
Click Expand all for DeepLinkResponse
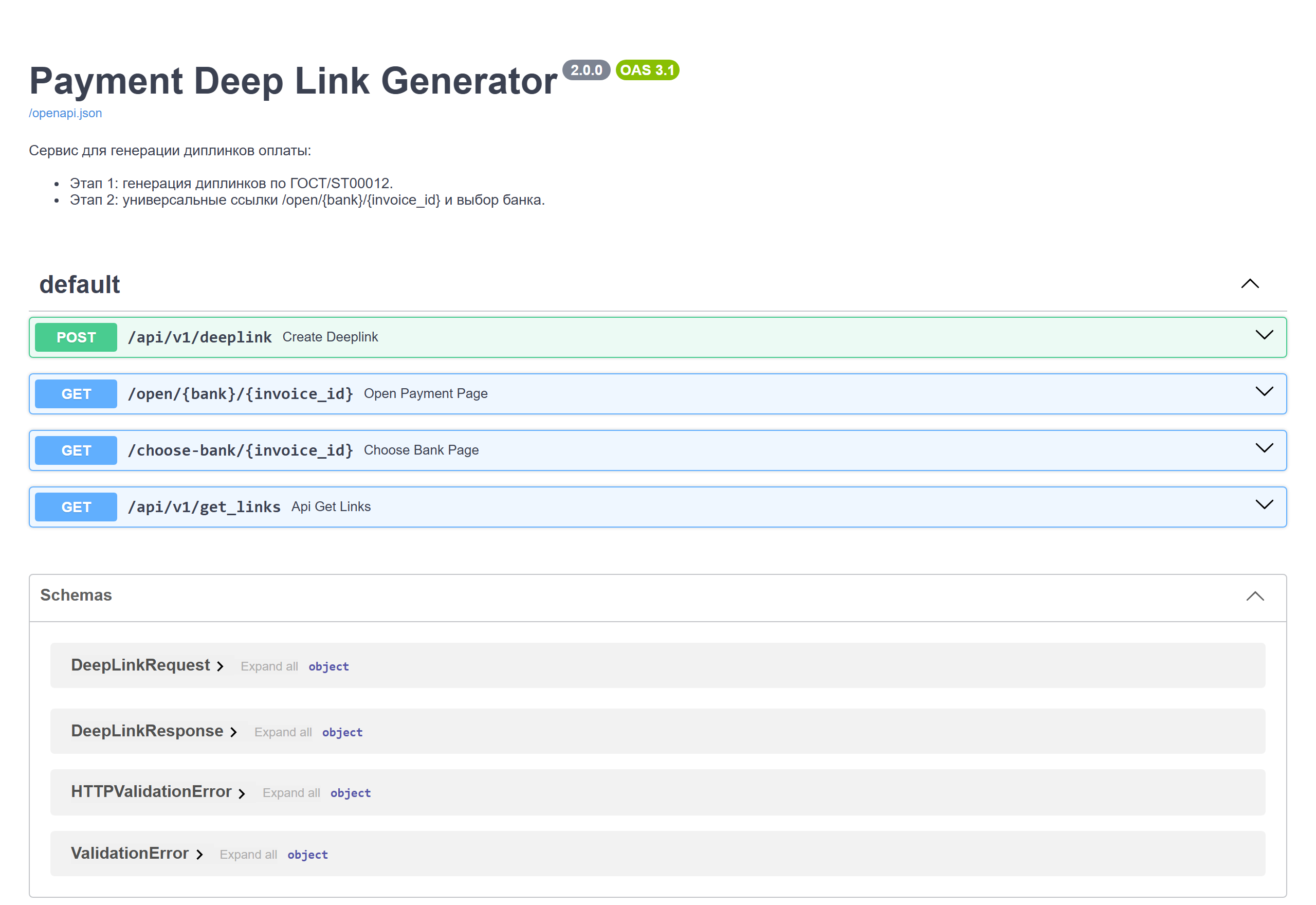click(283, 733)
